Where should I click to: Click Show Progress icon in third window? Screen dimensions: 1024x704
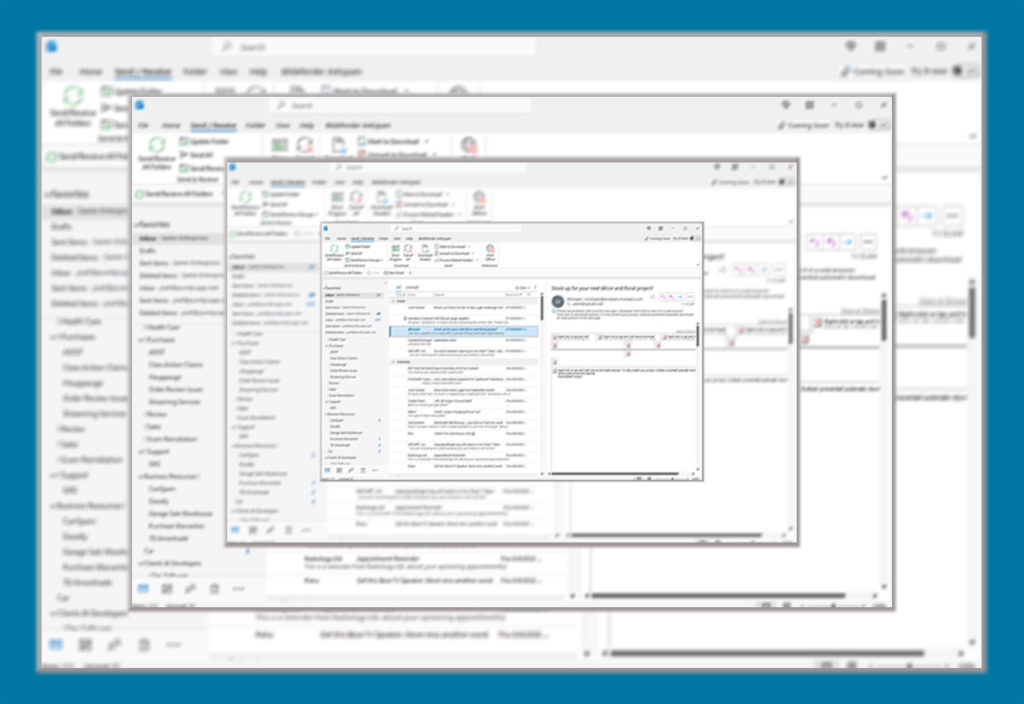337,197
